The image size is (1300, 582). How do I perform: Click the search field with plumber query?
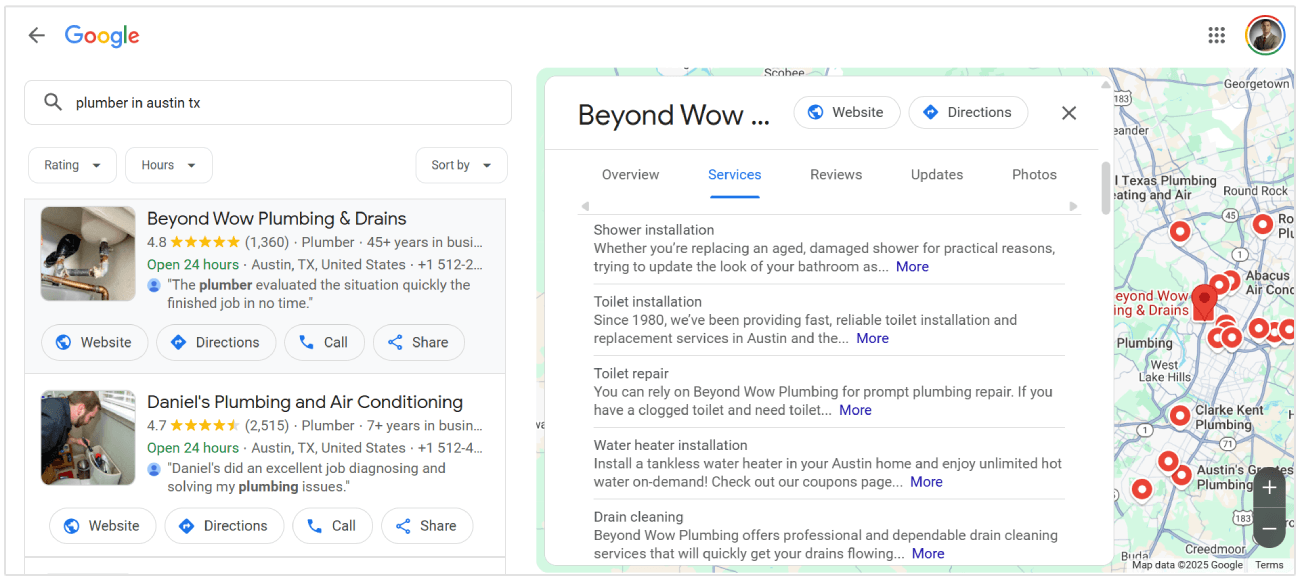tap(268, 102)
